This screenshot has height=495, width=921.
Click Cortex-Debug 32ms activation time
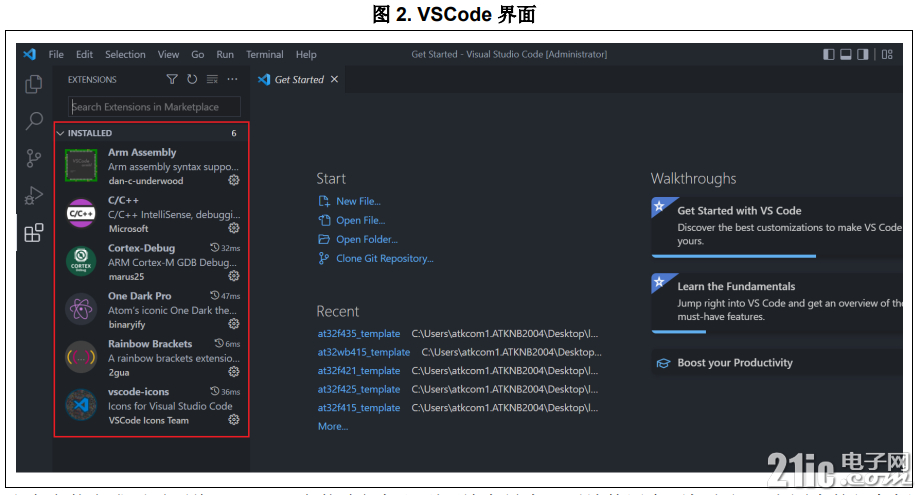pos(226,248)
